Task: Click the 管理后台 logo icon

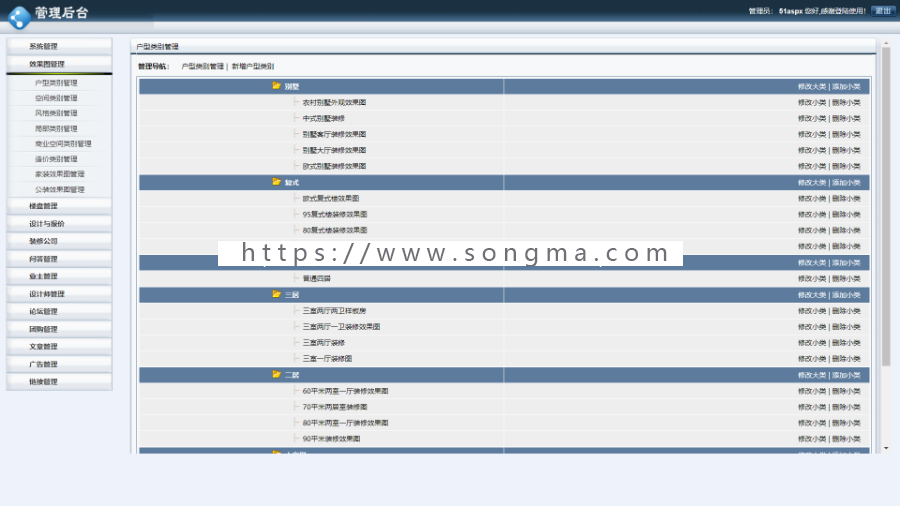Action: 19,17
